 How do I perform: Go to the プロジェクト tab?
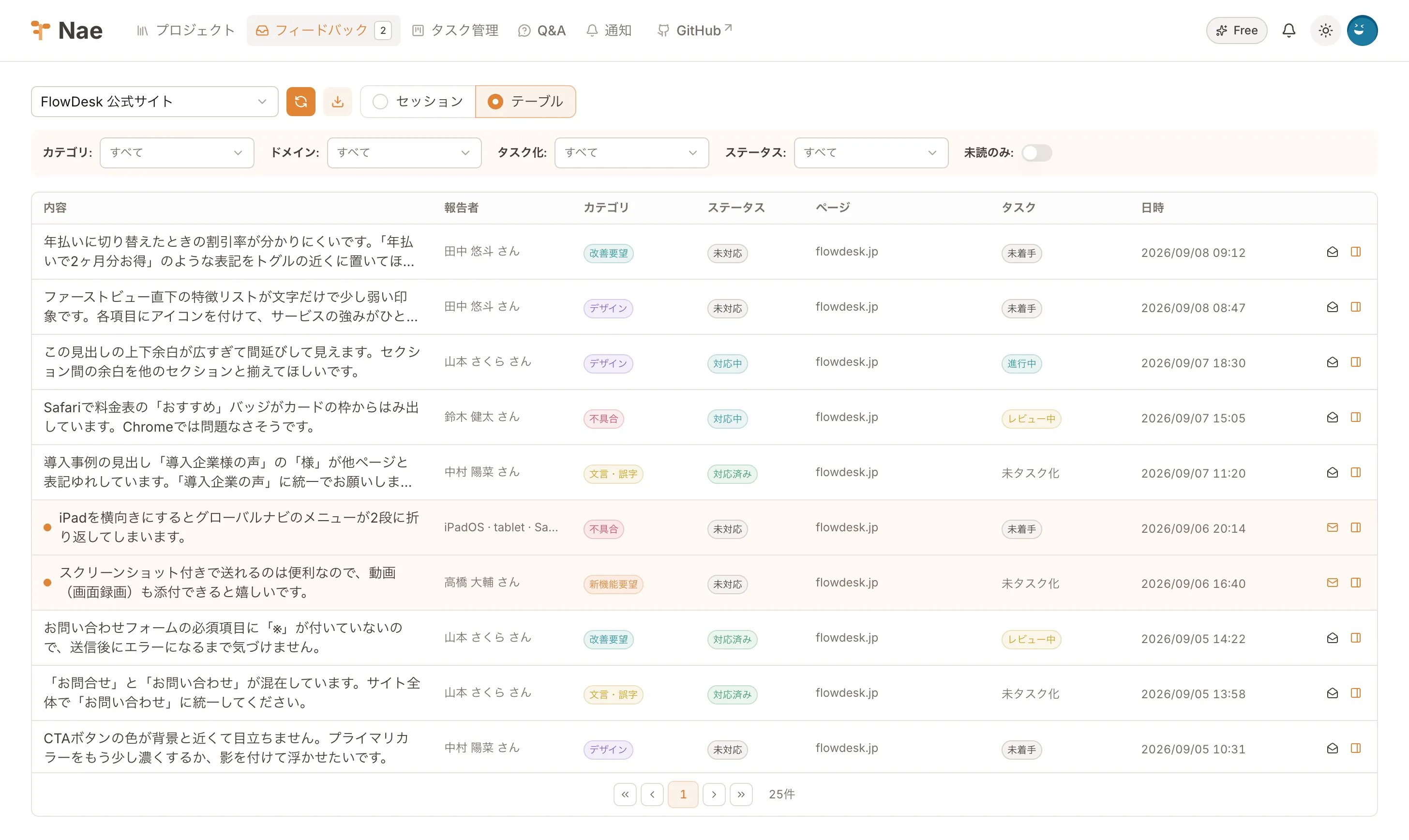point(186,30)
